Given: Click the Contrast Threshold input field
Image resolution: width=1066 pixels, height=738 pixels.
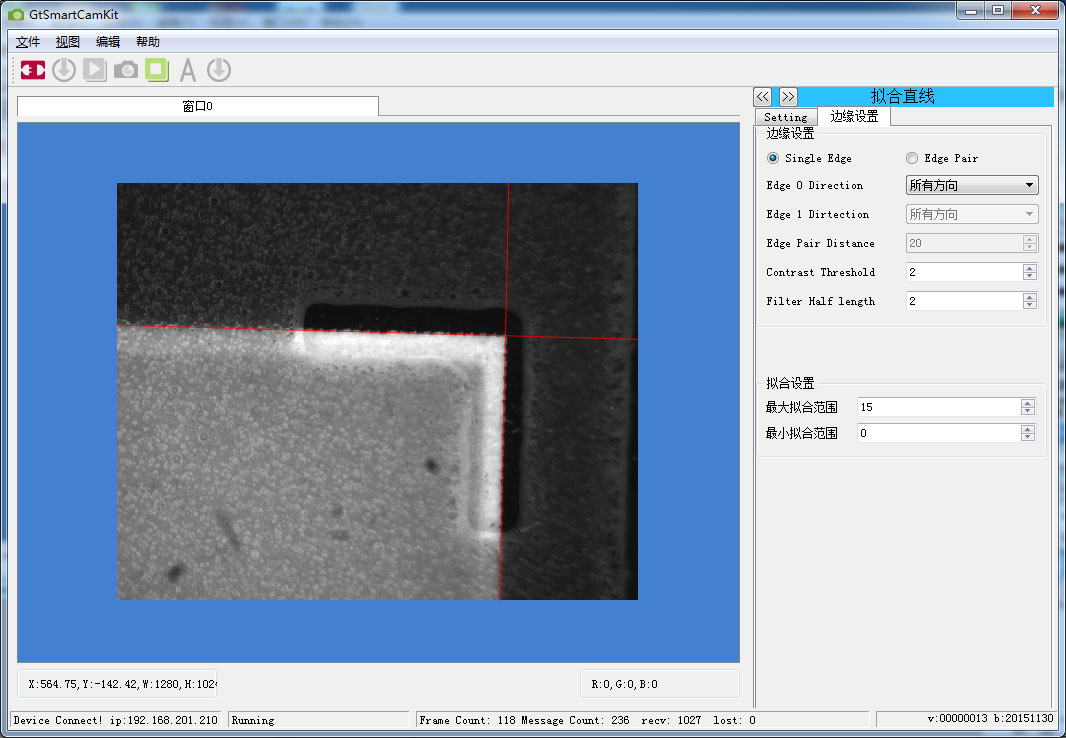Looking at the screenshot, I should (964, 273).
